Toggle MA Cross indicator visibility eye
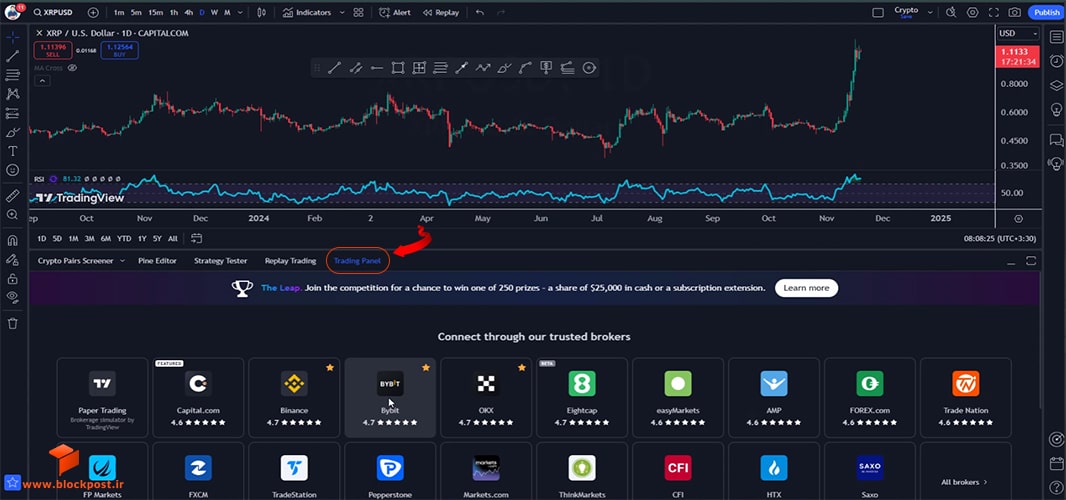 click(72, 68)
